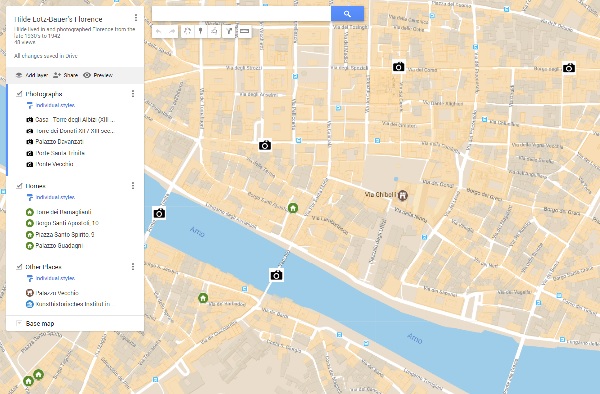The height and width of the screenshot is (394, 600).
Task: Toggle the Homes layer checkbox
Action: click(x=19, y=186)
